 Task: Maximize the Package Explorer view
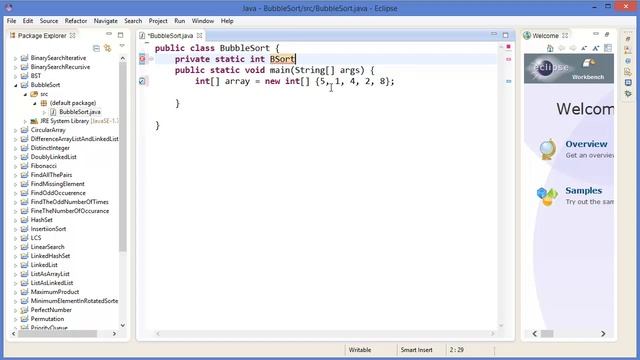tap(120, 35)
